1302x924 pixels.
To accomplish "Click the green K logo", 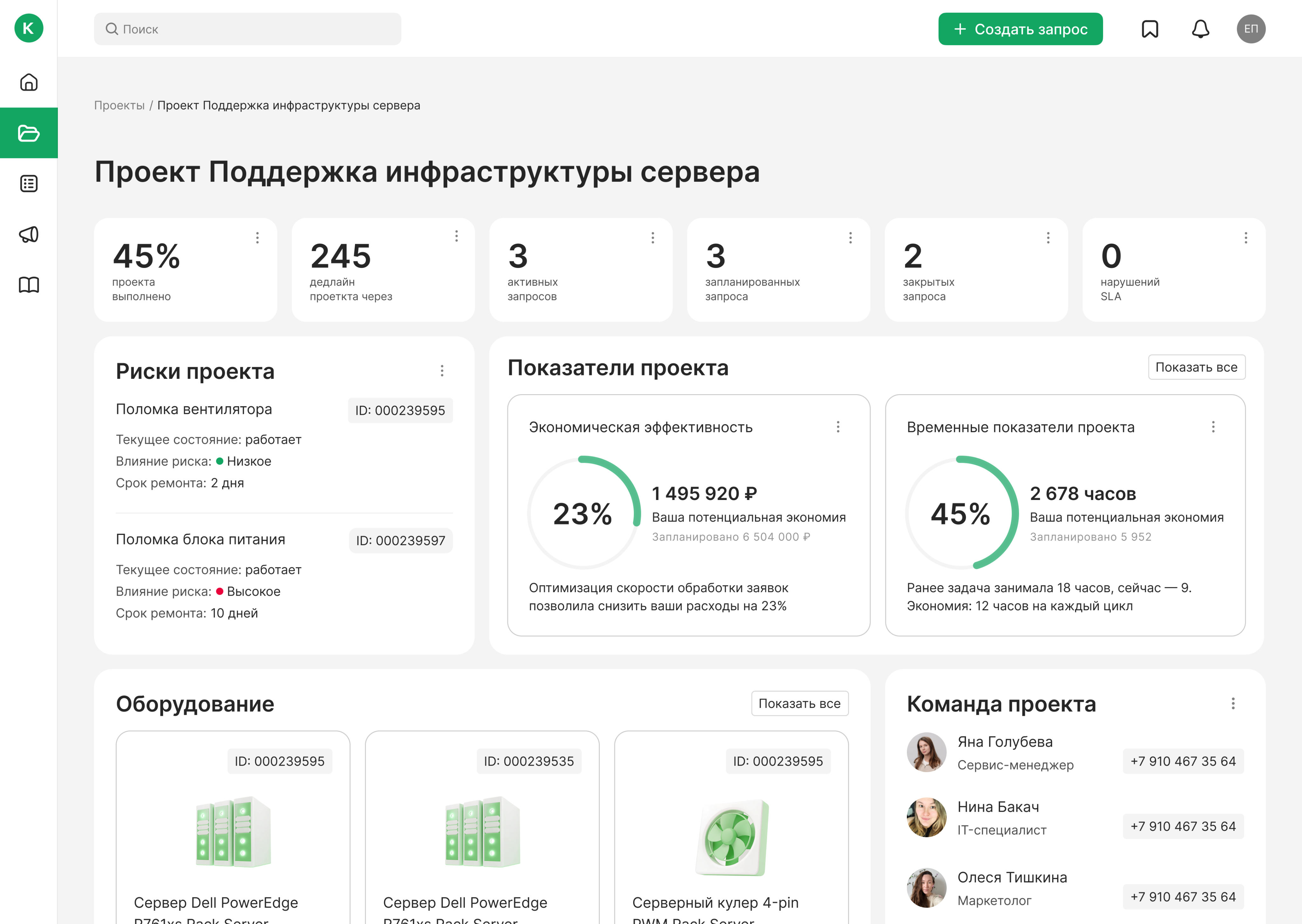I will pos(29,29).
